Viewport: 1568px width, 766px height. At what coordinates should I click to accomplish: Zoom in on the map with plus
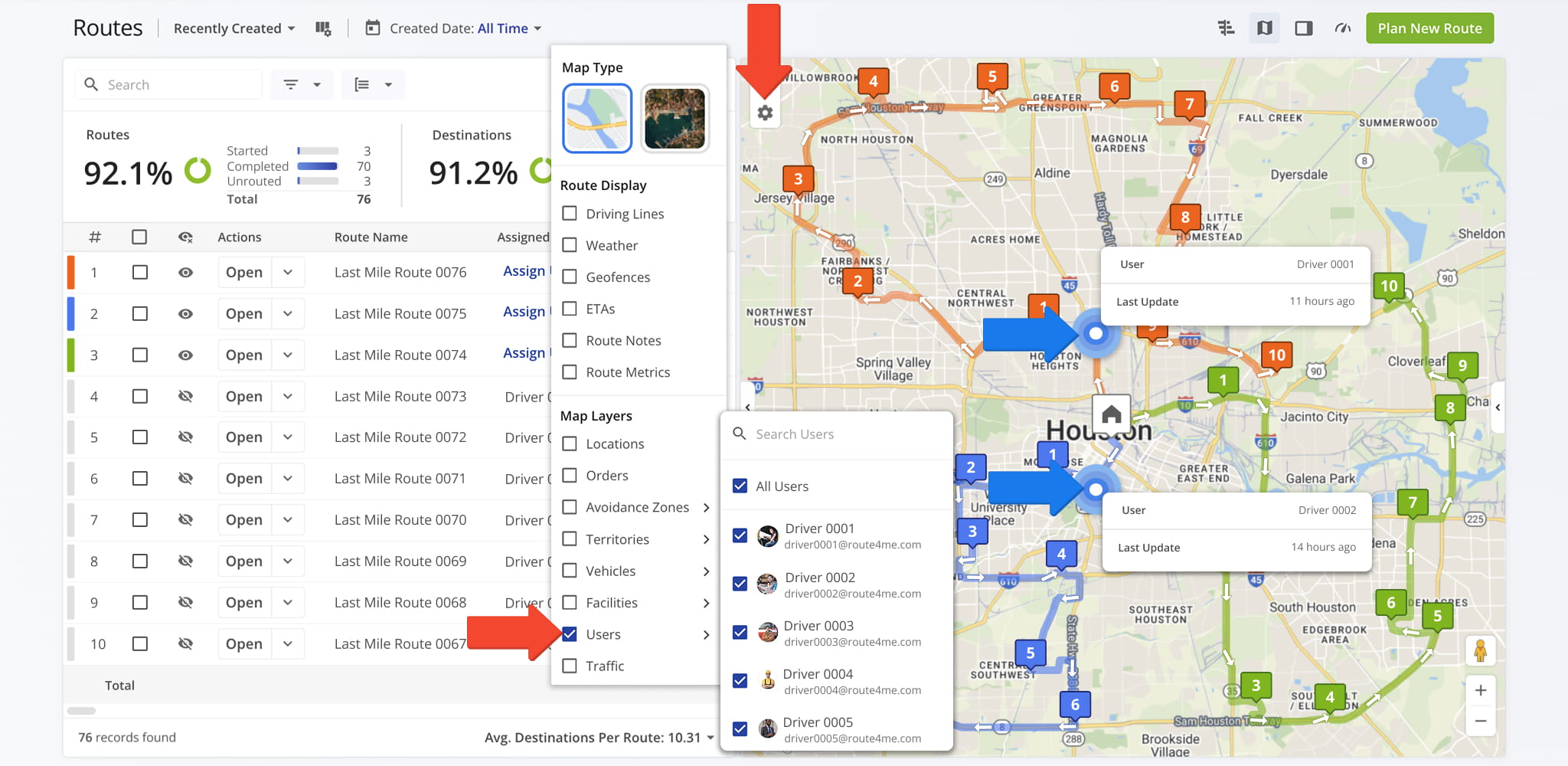[x=1480, y=690]
